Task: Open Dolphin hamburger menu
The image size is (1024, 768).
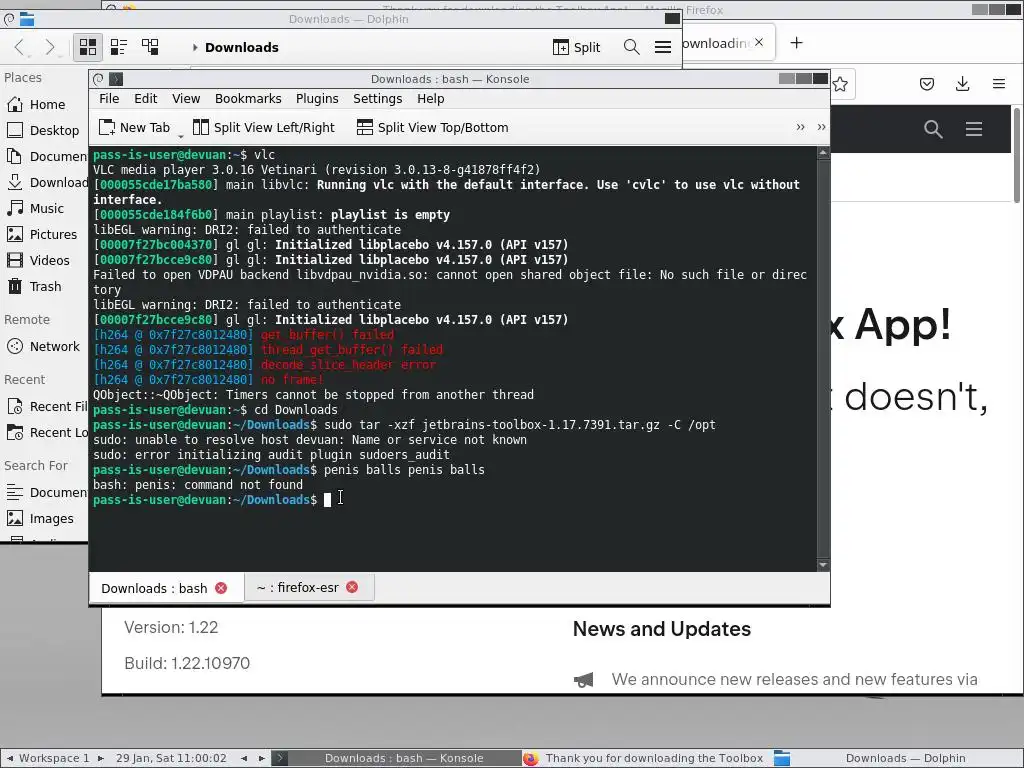Action: point(663,47)
